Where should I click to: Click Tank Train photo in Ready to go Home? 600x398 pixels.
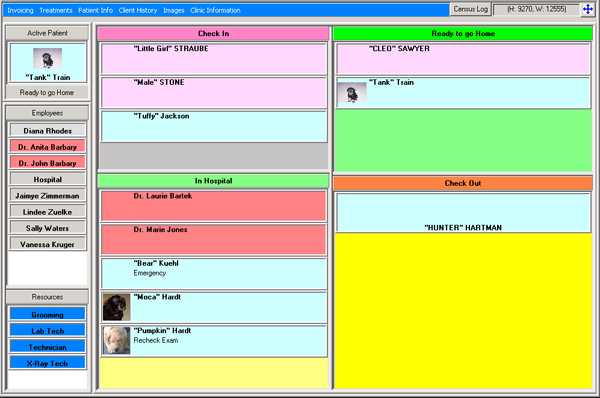(x=352, y=93)
